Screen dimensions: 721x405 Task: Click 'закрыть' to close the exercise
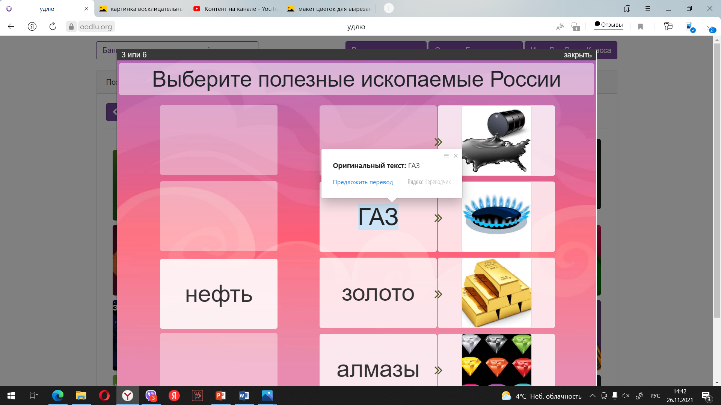tap(578, 54)
